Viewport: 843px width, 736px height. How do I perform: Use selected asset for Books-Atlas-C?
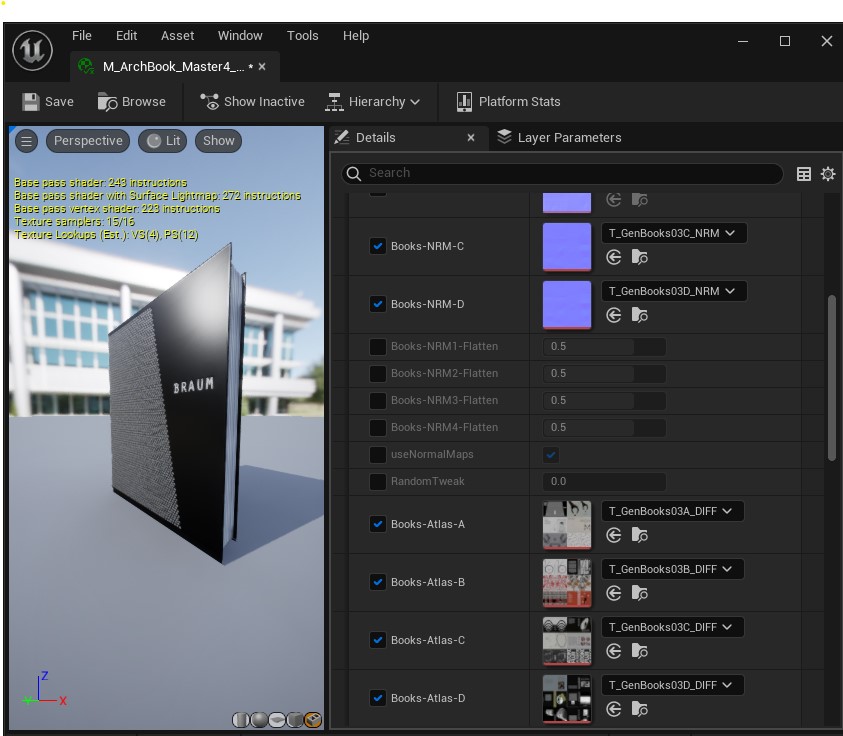point(613,652)
